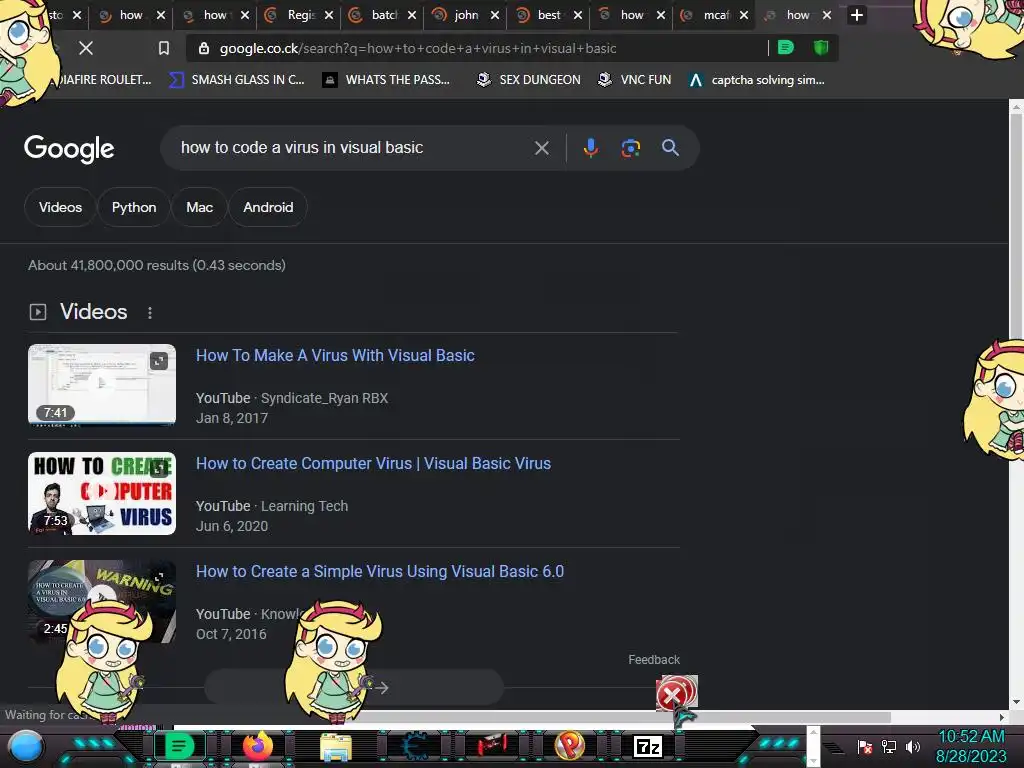
Task: Click the address bar URL
Action: [418, 48]
